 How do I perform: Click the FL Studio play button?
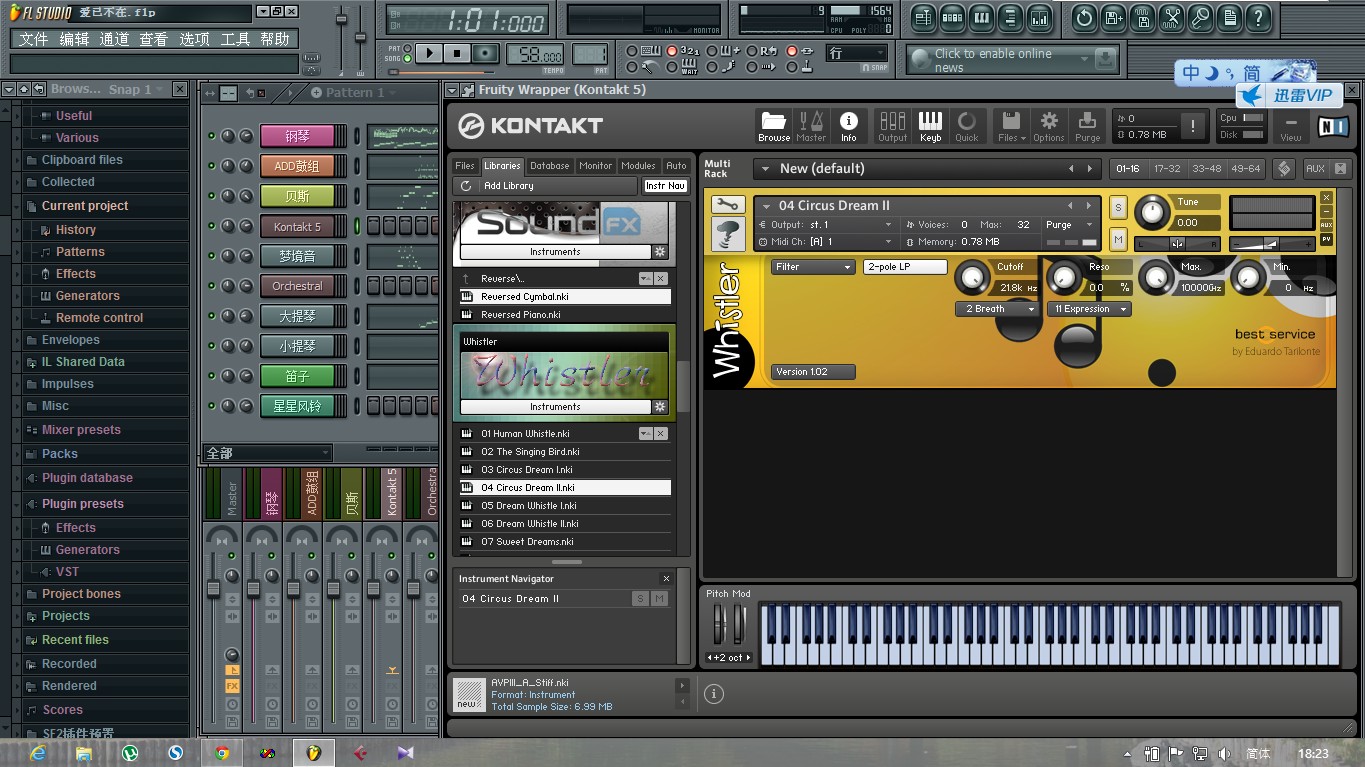tap(429, 53)
